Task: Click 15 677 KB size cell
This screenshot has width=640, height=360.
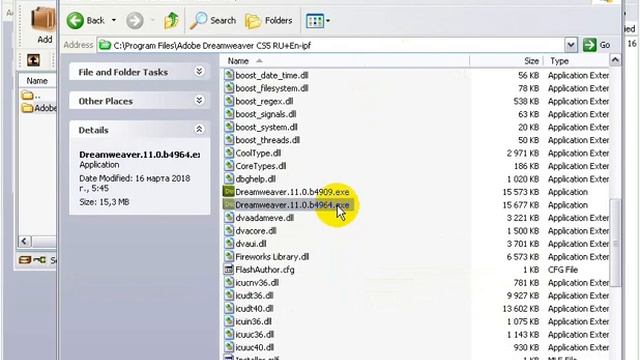Action: pos(521,205)
